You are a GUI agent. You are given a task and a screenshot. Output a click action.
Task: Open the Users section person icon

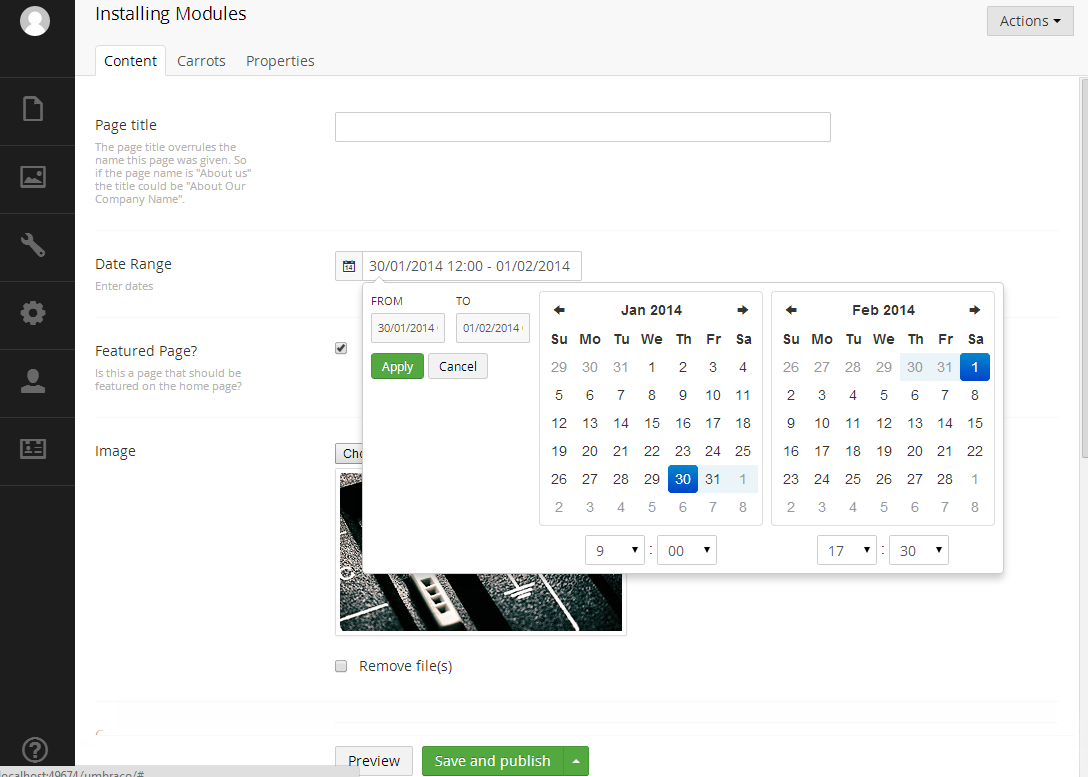33,381
